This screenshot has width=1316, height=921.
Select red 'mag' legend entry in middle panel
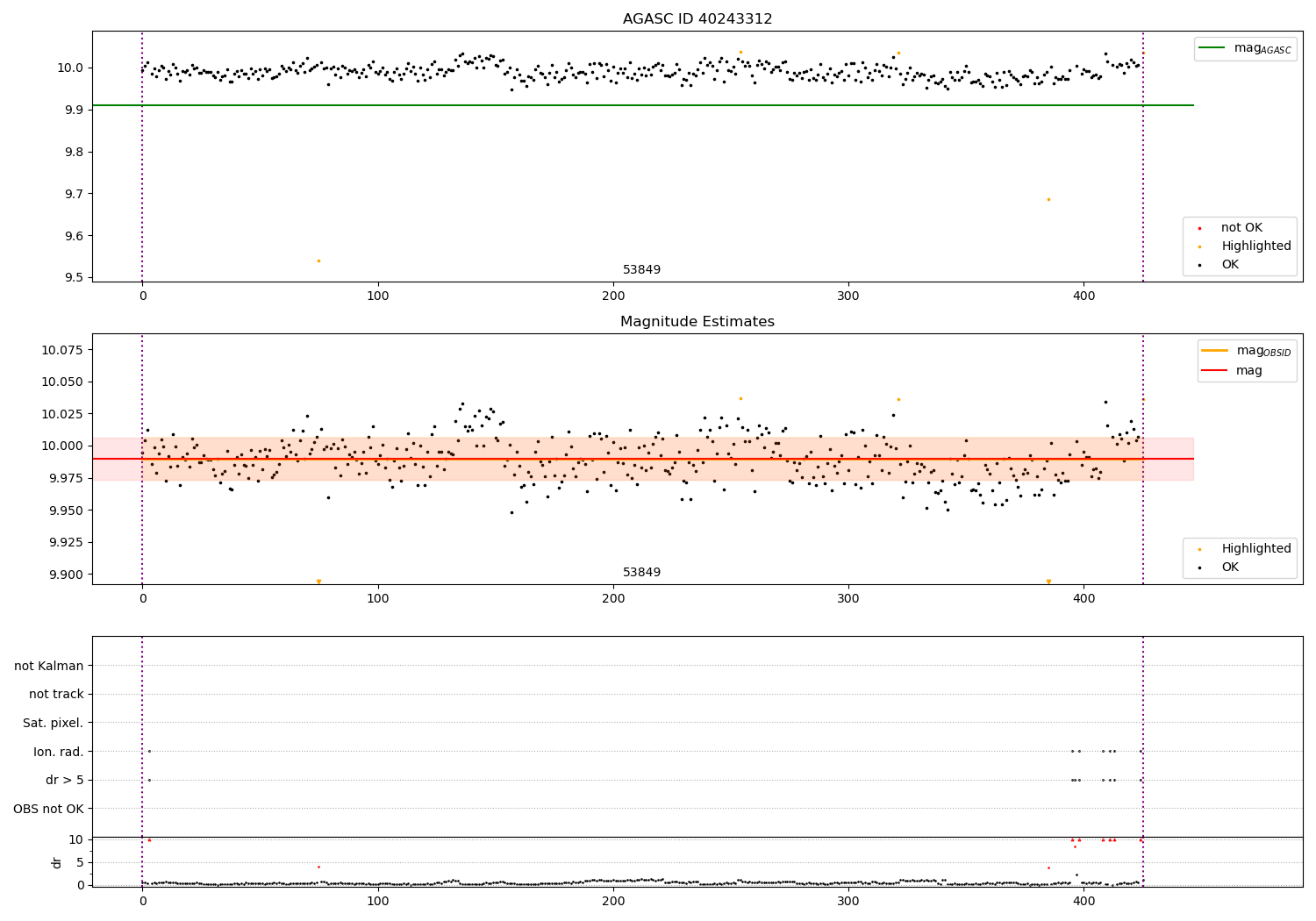1232,371
